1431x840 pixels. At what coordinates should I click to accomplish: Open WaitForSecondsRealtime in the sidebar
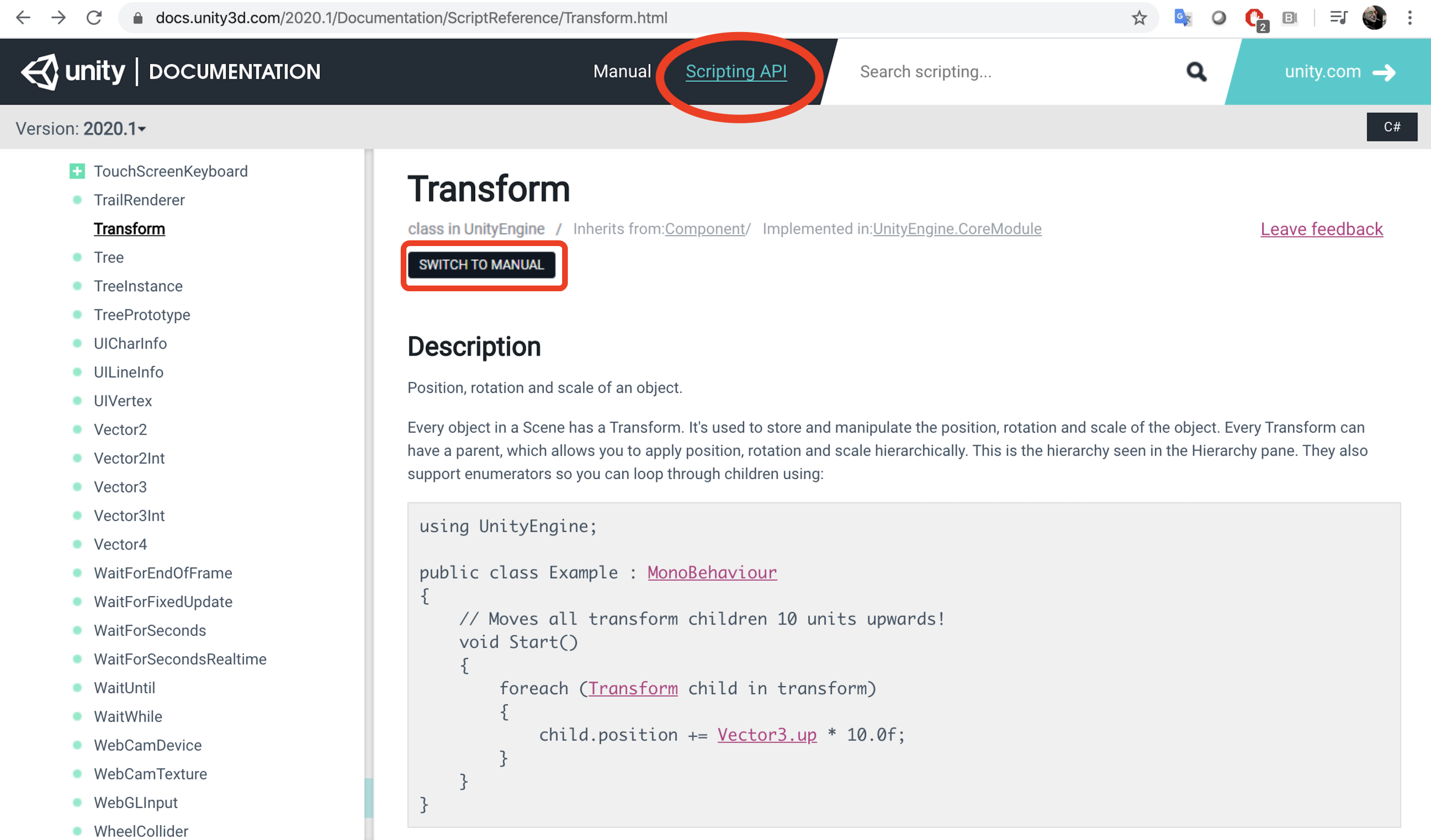pyautogui.click(x=180, y=659)
